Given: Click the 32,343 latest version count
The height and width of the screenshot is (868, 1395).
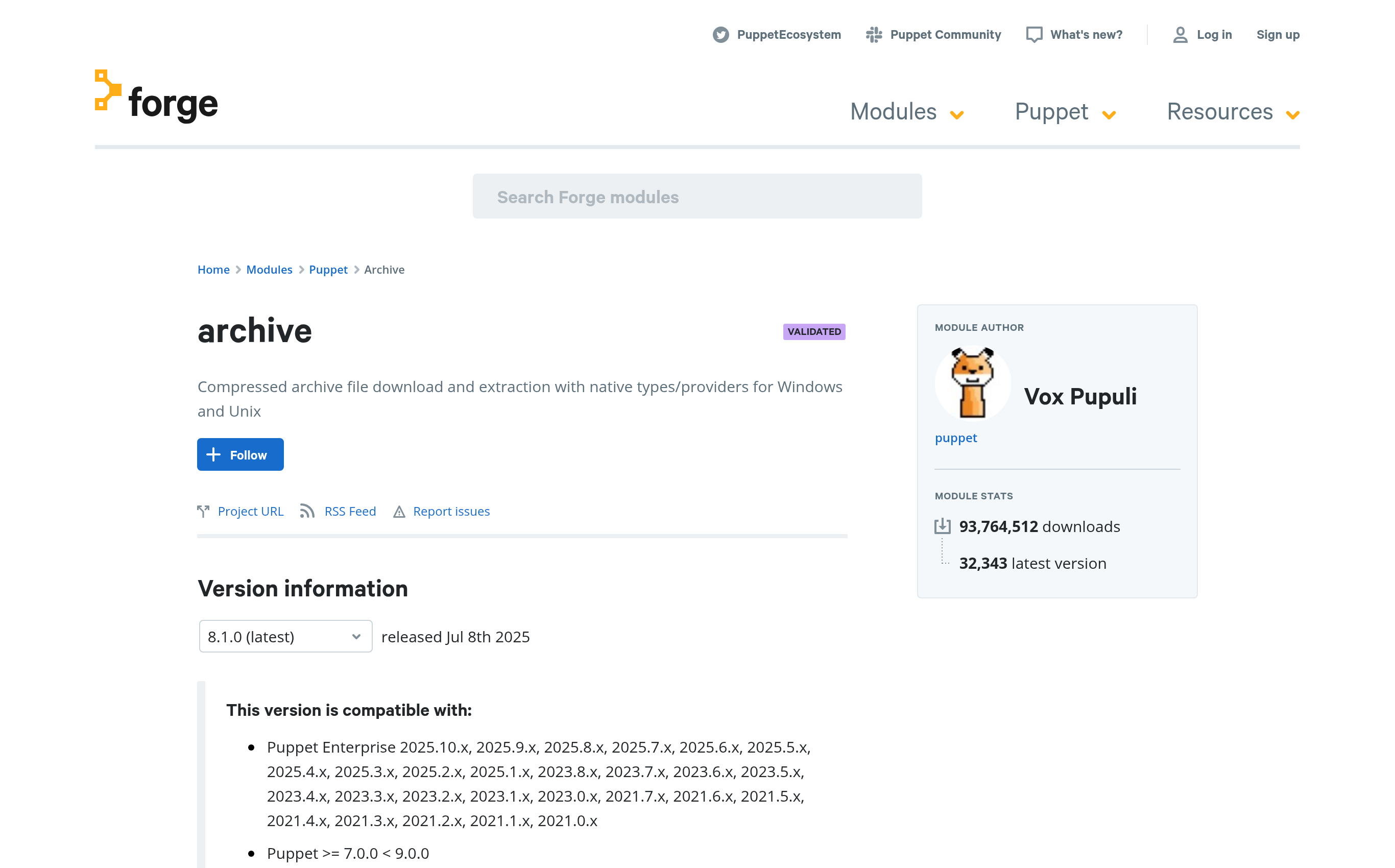Looking at the screenshot, I should click(1033, 563).
